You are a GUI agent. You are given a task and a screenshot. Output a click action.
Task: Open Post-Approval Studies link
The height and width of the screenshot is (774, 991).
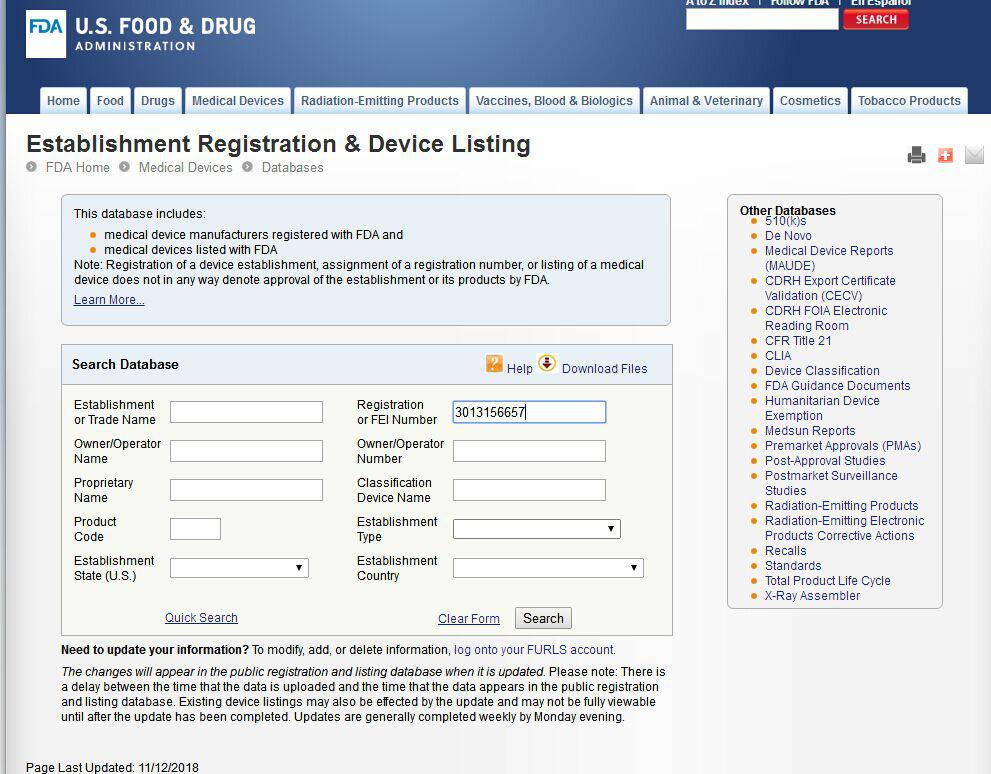pos(825,461)
